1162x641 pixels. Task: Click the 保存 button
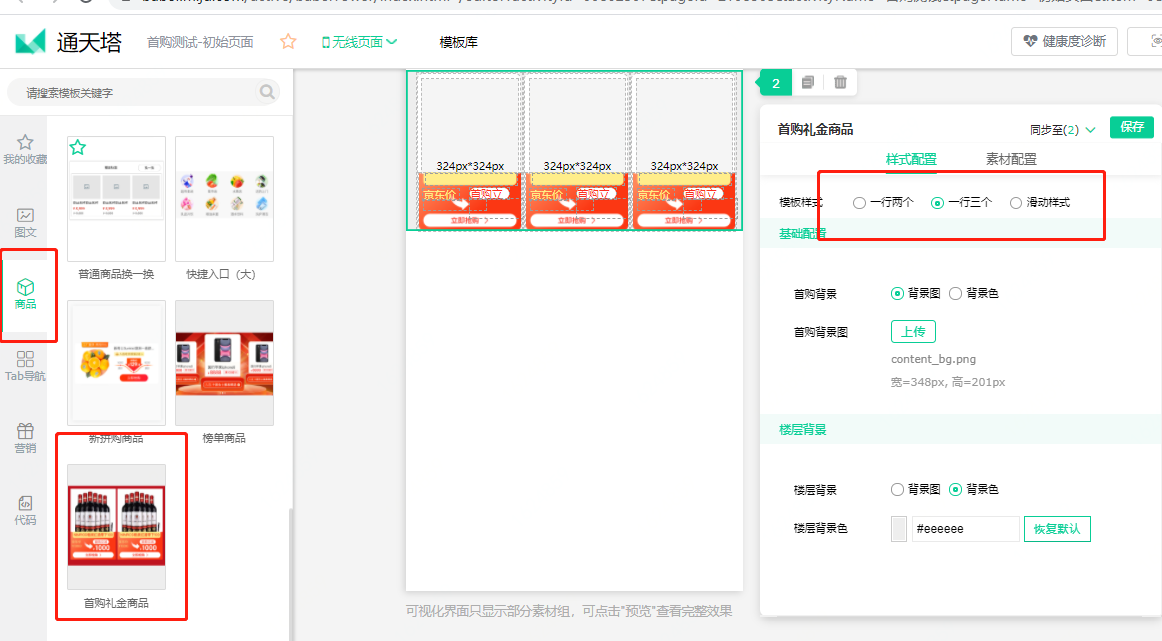click(1133, 128)
